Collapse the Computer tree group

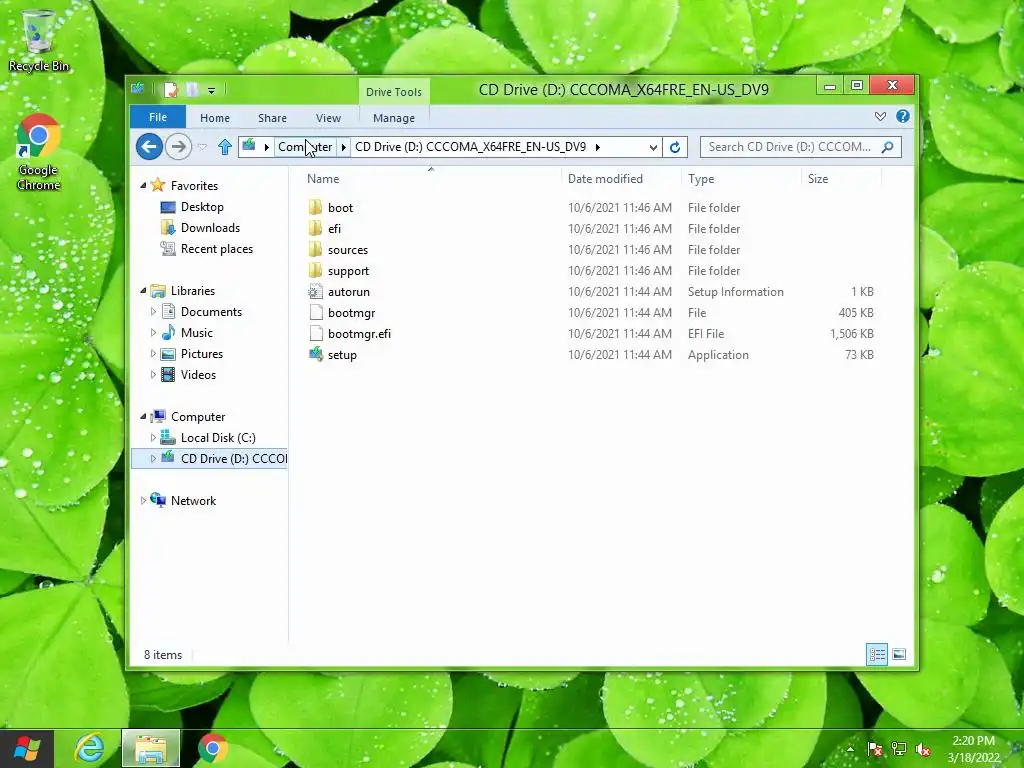(143, 417)
